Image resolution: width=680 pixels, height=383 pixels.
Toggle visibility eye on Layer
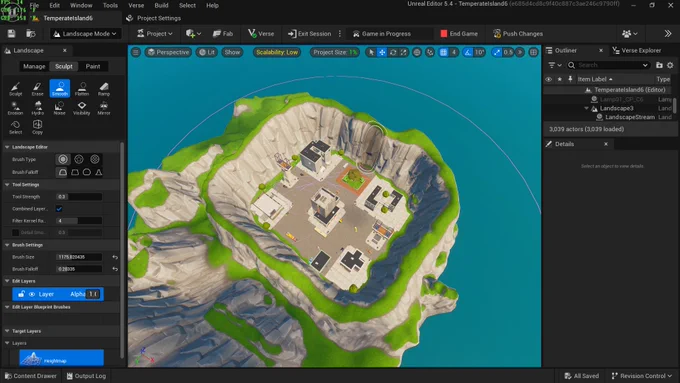point(32,294)
